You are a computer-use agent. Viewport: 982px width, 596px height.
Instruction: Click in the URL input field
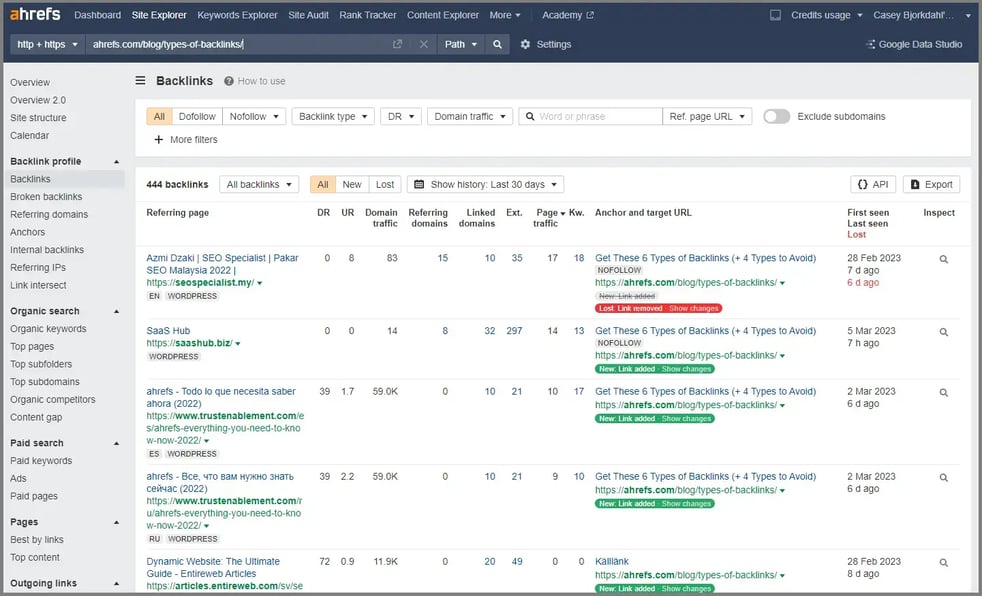[x=238, y=44]
